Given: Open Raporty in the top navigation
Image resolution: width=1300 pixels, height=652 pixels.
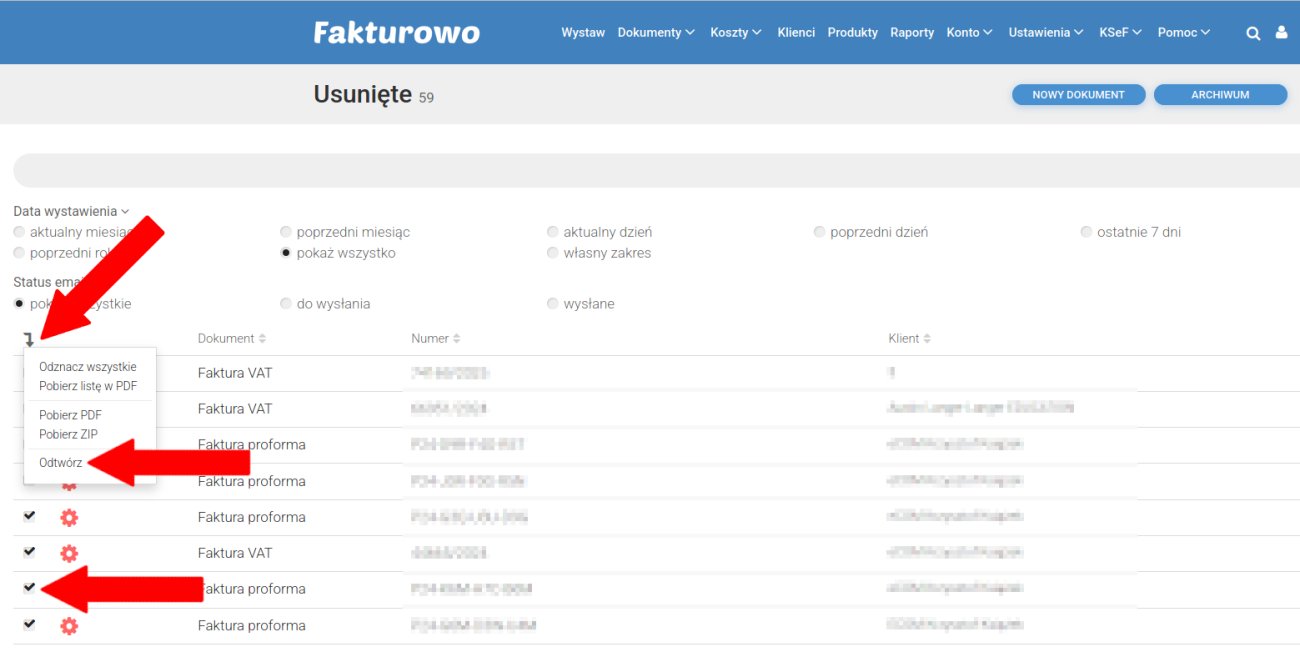Looking at the screenshot, I should tap(912, 32).
